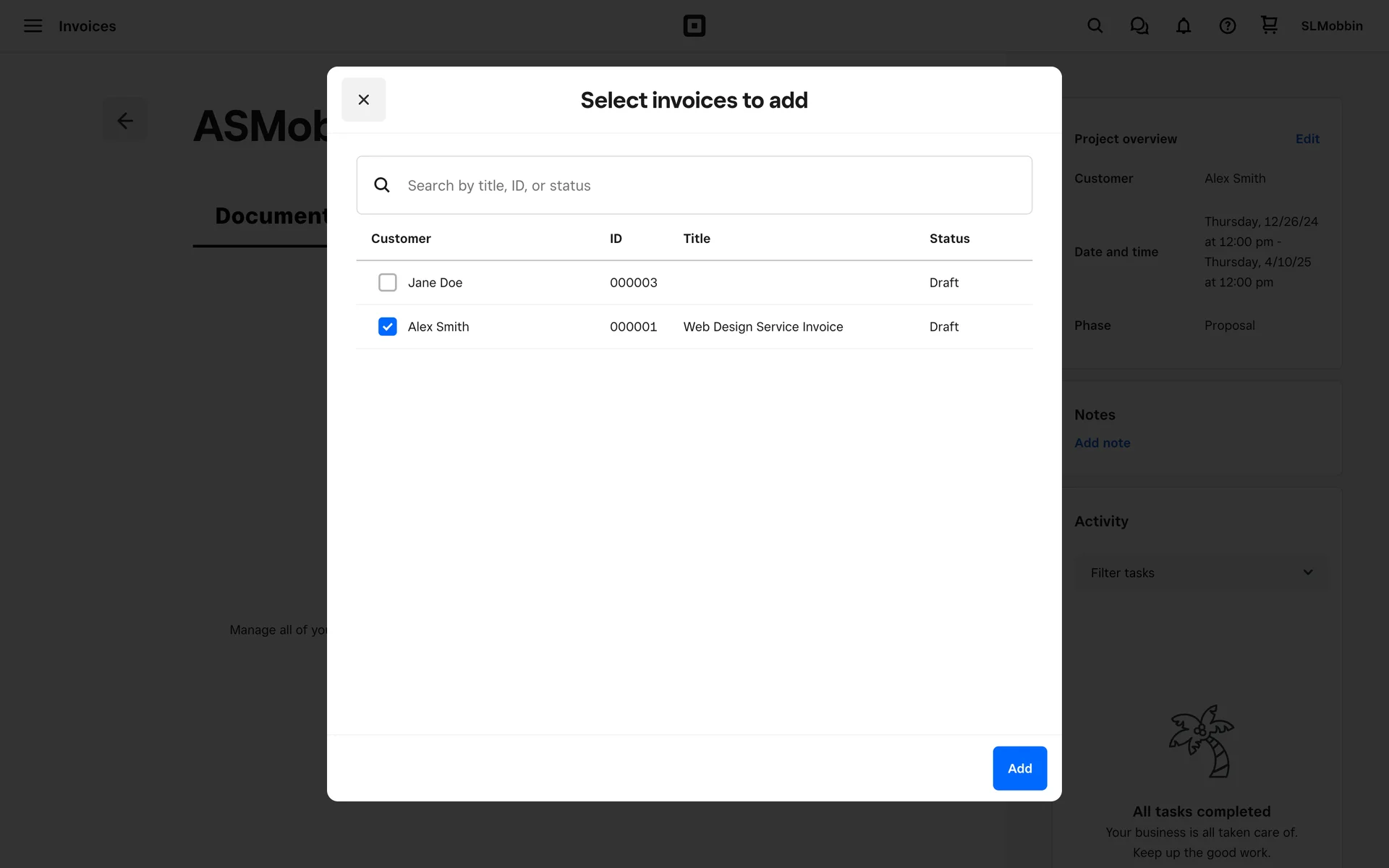This screenshot has width=1389, height=868.
Task: Expand the Filter tasks dropdown
Action: tap(1201, 572)
